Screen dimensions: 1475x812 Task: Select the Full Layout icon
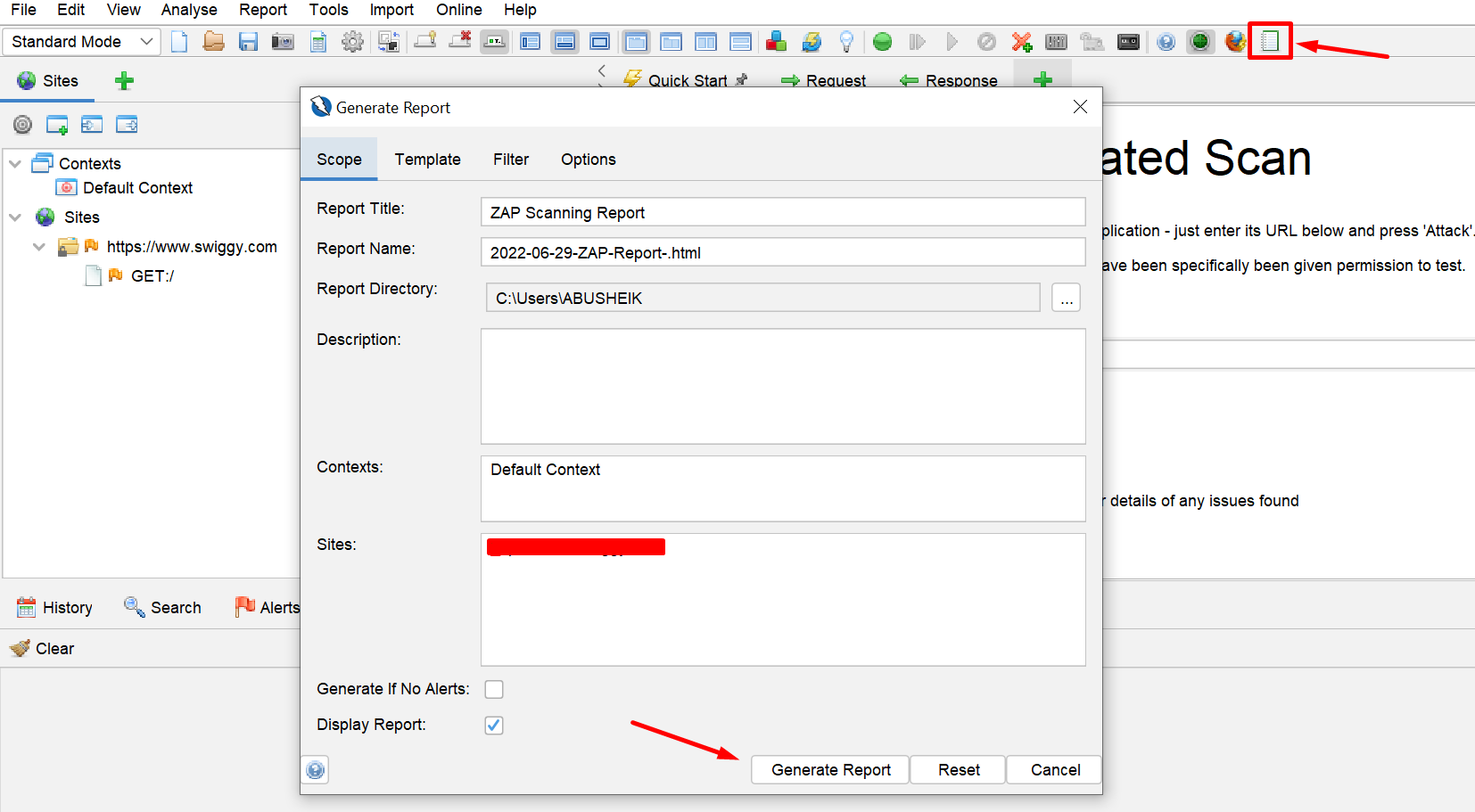[x=600, y=42]
